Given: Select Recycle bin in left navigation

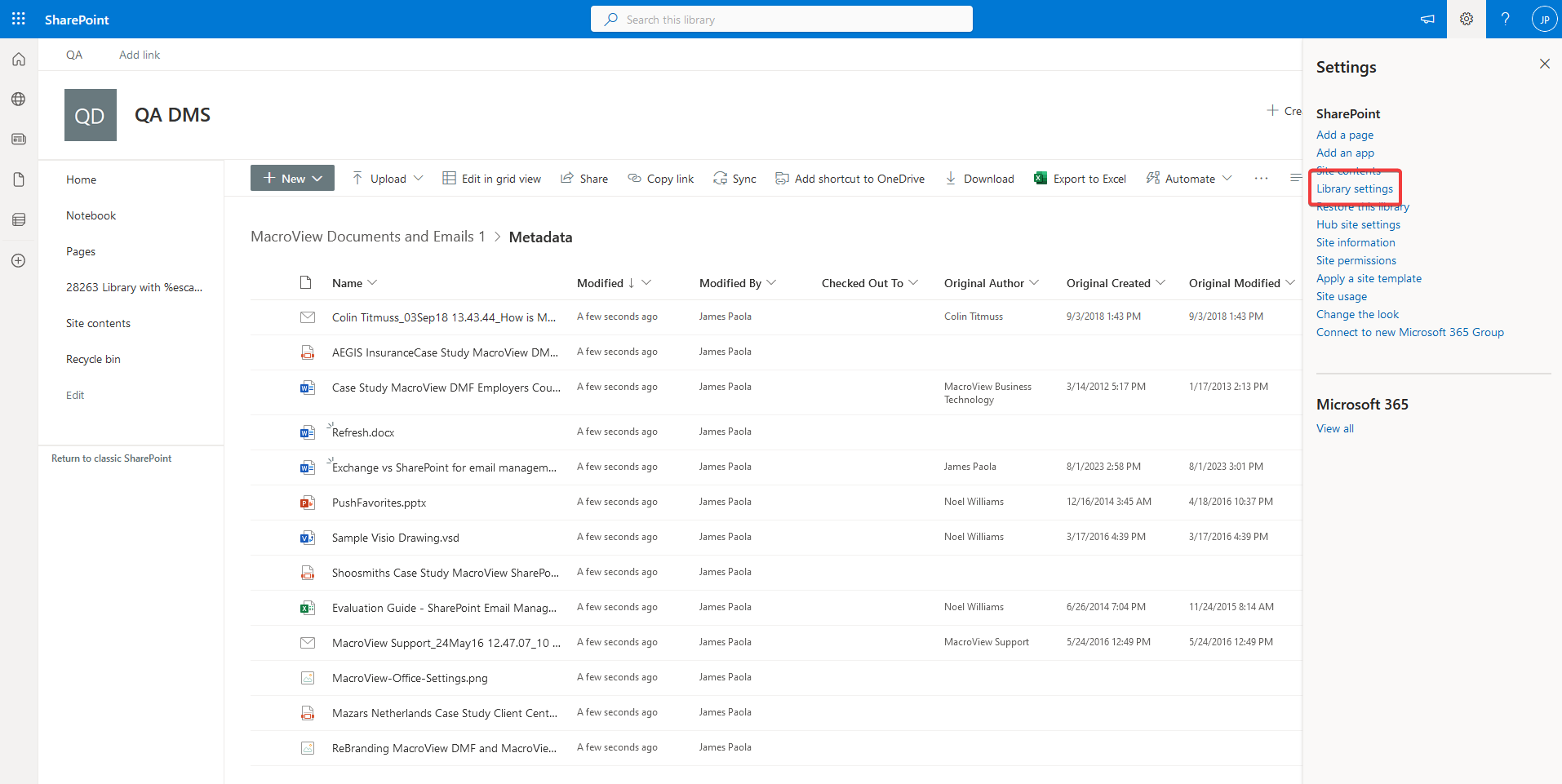Looking at the screenshot, I should pos(93,359).
